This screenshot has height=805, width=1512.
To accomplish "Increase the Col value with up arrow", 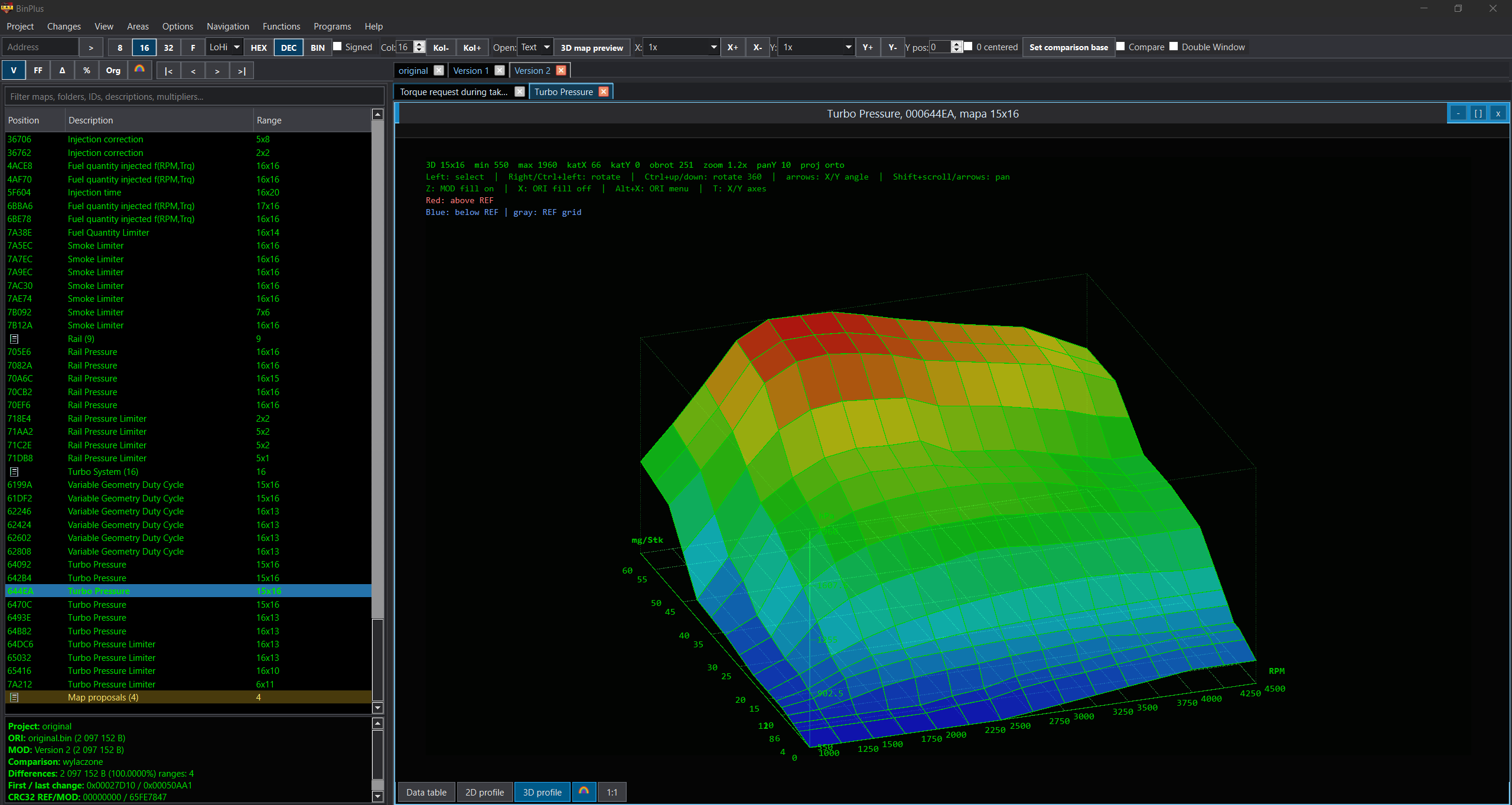I will click(419, 44).
